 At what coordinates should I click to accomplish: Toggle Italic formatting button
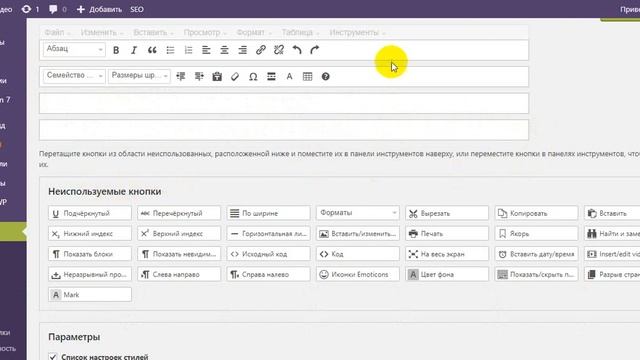pos(134,50)
